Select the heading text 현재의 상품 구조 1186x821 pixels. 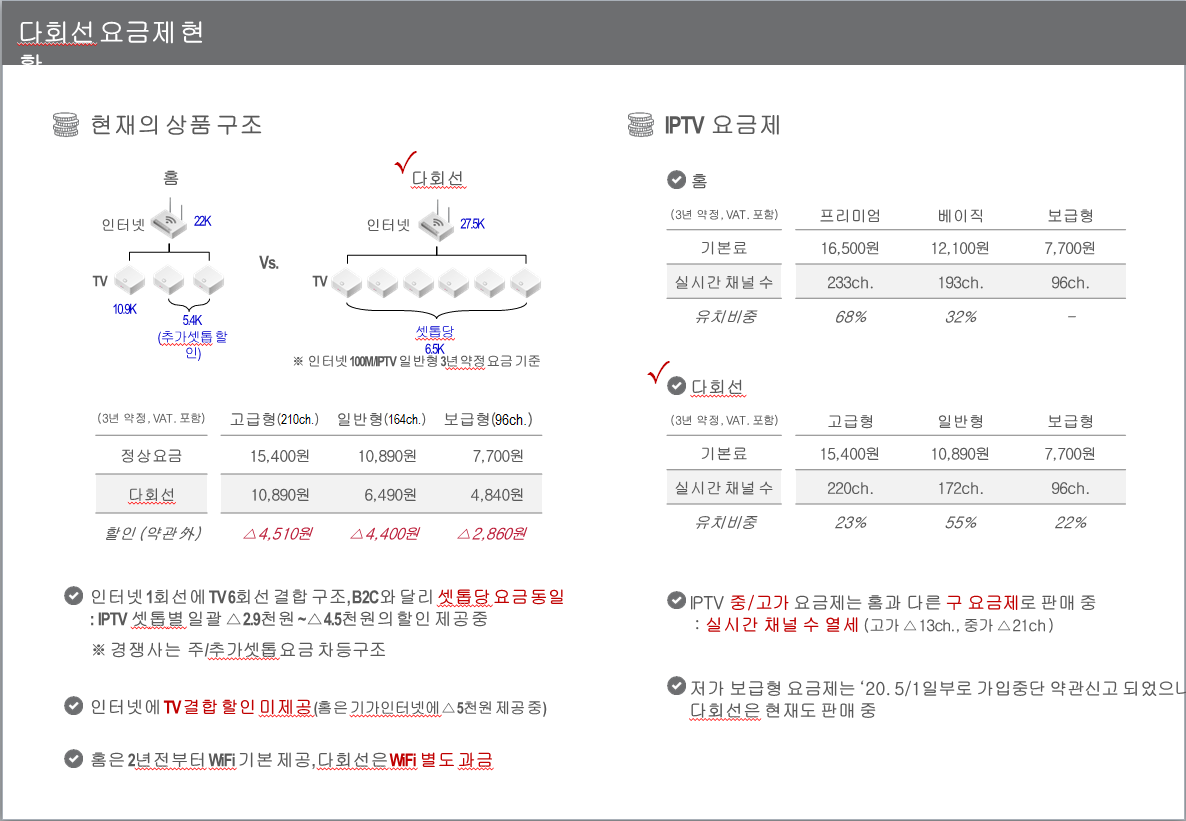[x=176, y=125]
